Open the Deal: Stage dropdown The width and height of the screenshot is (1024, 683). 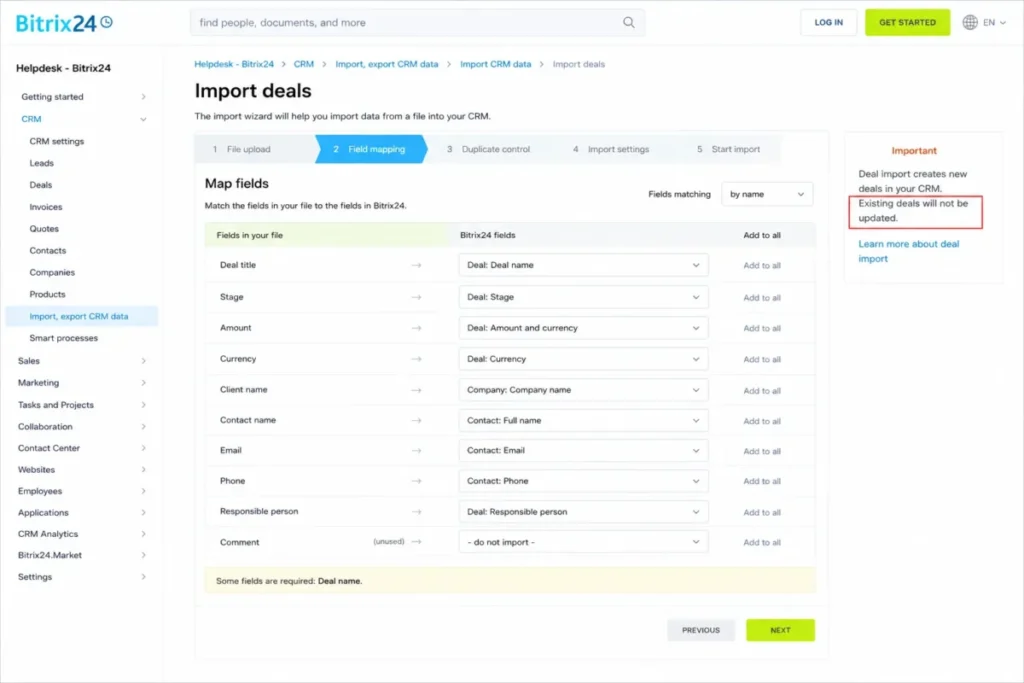tap(583, 297)
